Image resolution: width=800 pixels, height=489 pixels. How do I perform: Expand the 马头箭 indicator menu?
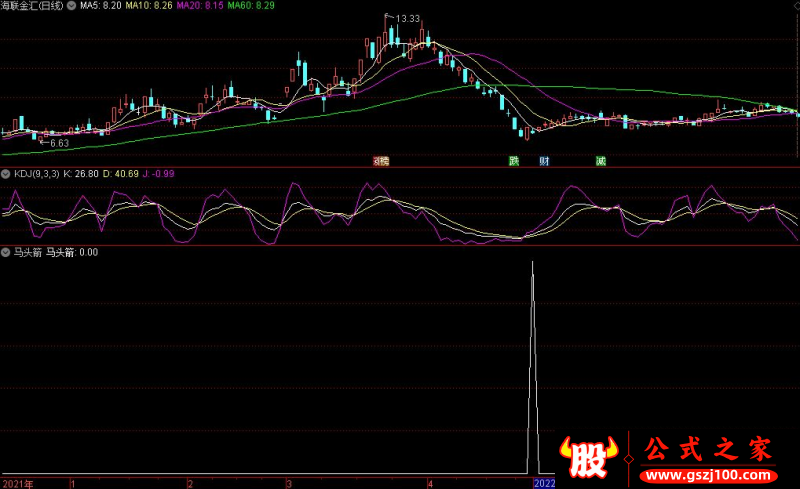[6, 252]
